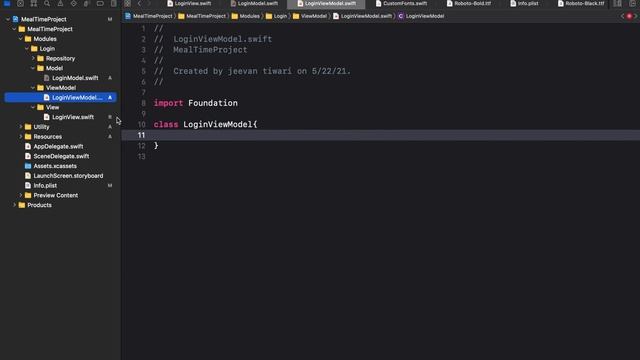Screen dimensions: 640x360
Task: Click the 'class' keyword on line 10
Action: coord(166,124)
